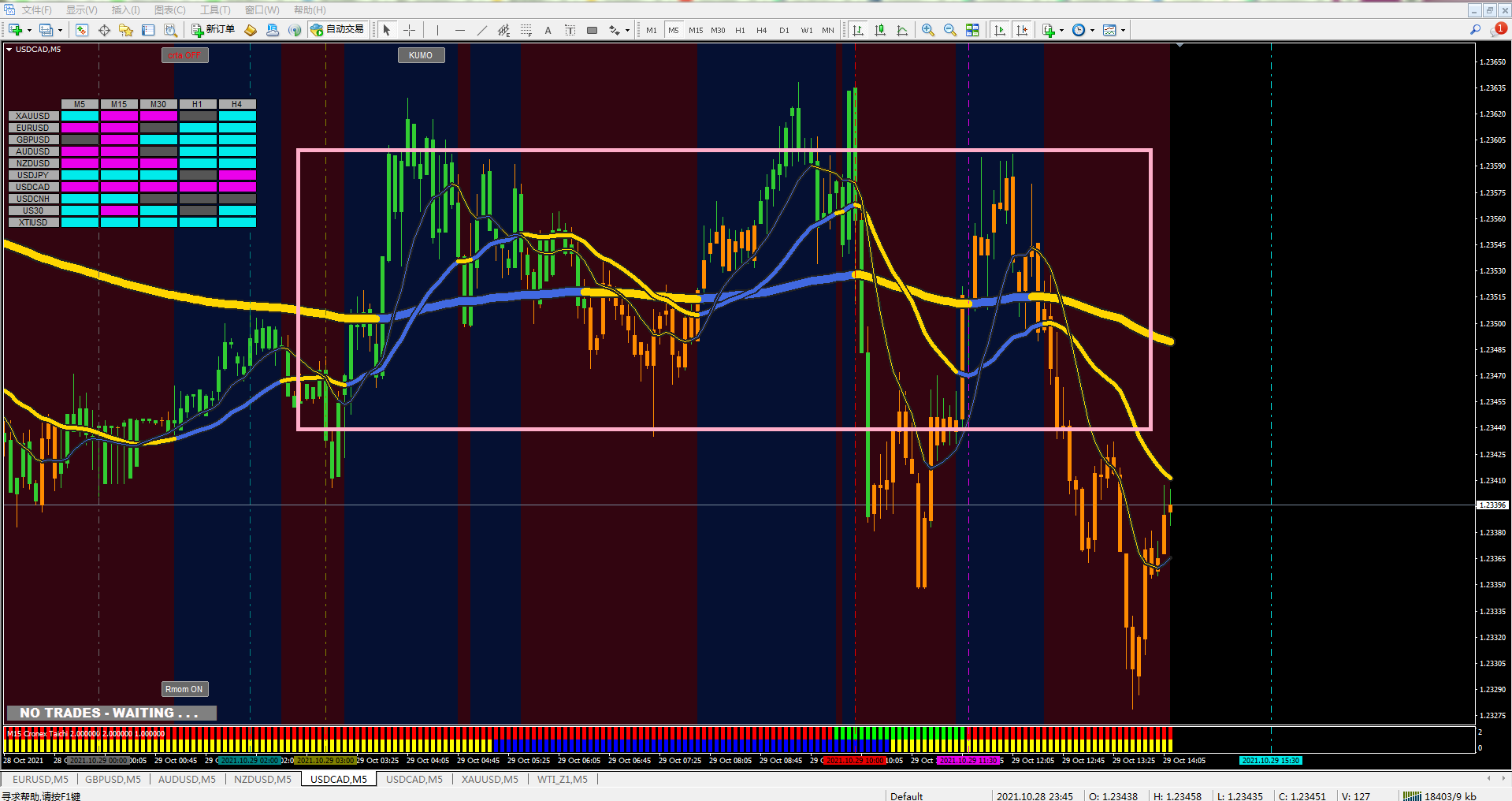Toggle the 自动交易 auto trading button
This screenshot has width=1512, height=801.
tap(338, 30)
